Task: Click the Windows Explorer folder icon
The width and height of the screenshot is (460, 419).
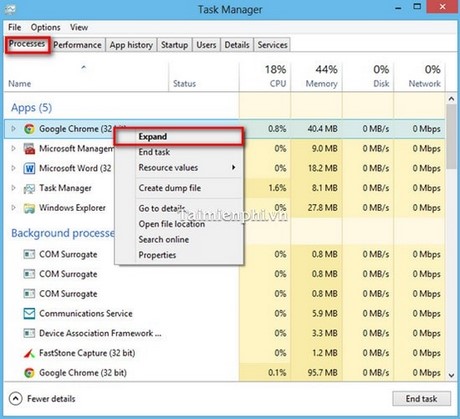Action: click(x=29, y=208)
